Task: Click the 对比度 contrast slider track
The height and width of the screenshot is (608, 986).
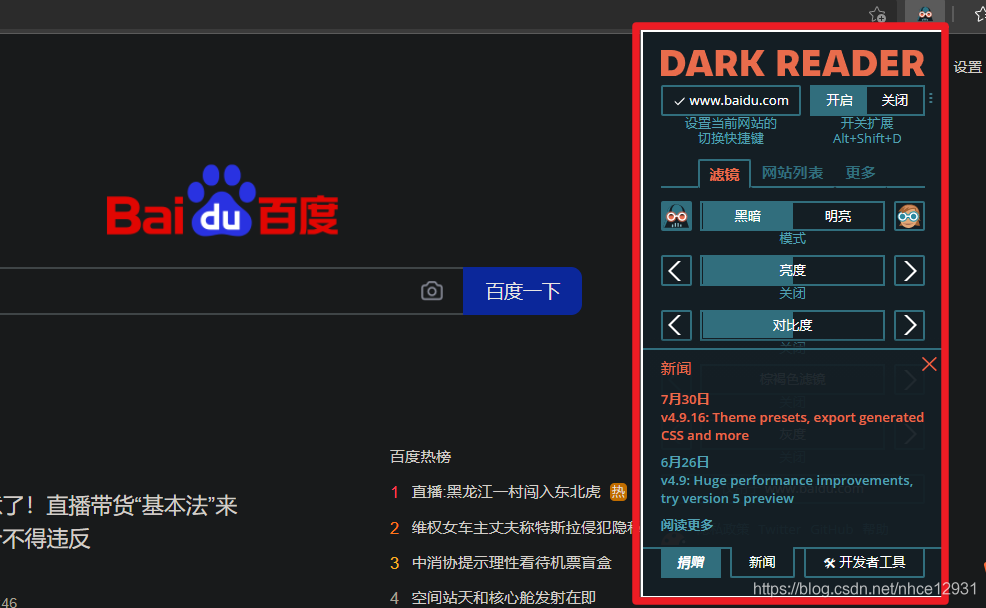Action: click(792, 326)
